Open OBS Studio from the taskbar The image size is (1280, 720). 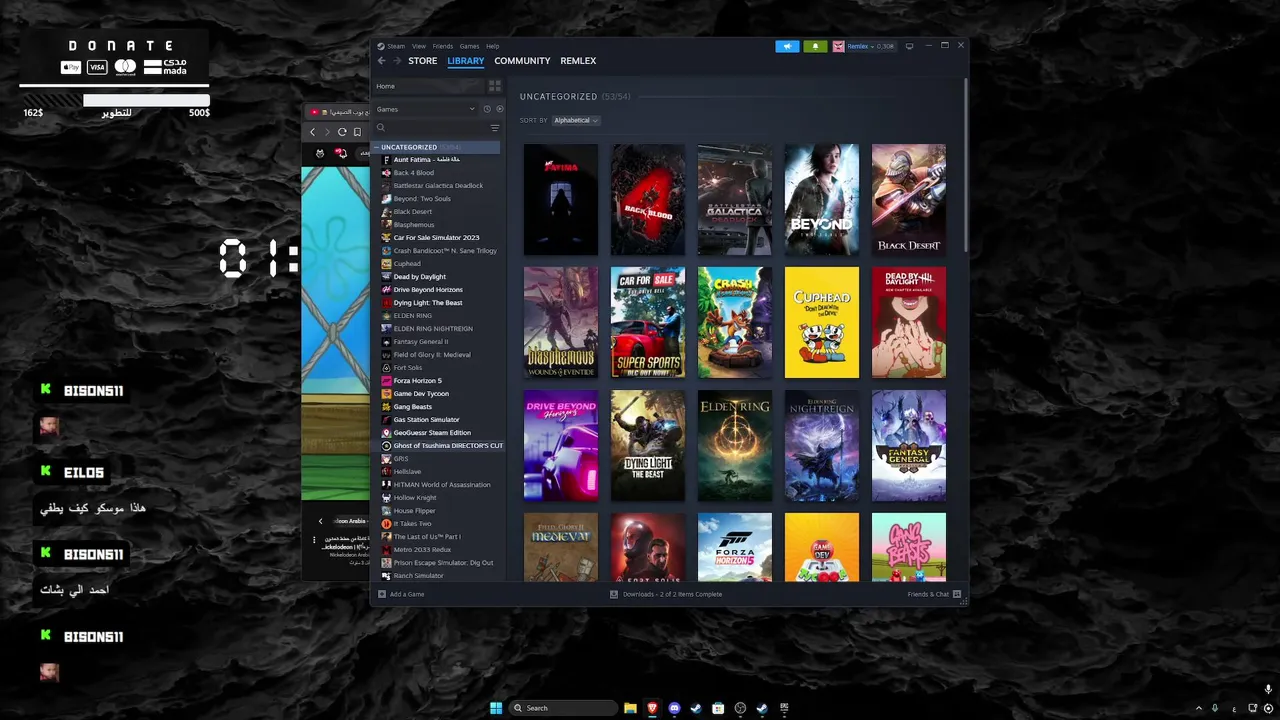point(740,708)
